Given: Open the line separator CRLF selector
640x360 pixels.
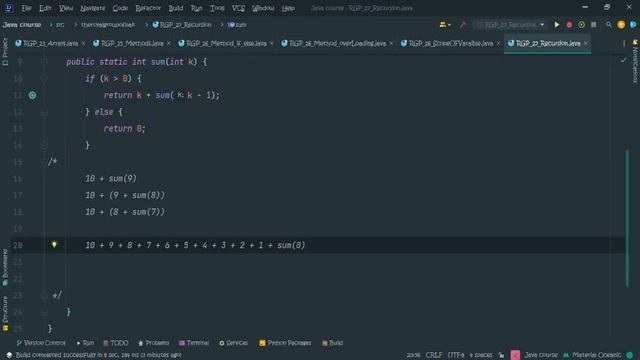Looking at the screenshot, I should tap(433, 355).
